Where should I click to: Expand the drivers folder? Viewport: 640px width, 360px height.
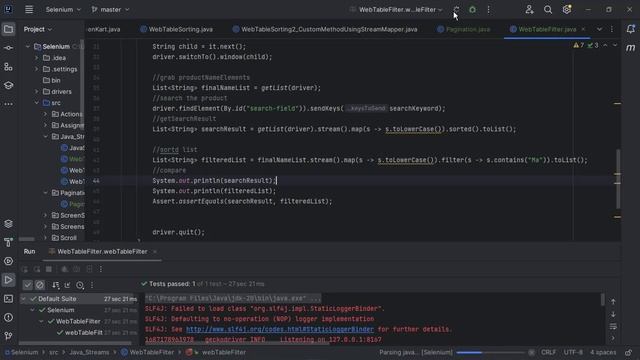click(x=36, y=91)
